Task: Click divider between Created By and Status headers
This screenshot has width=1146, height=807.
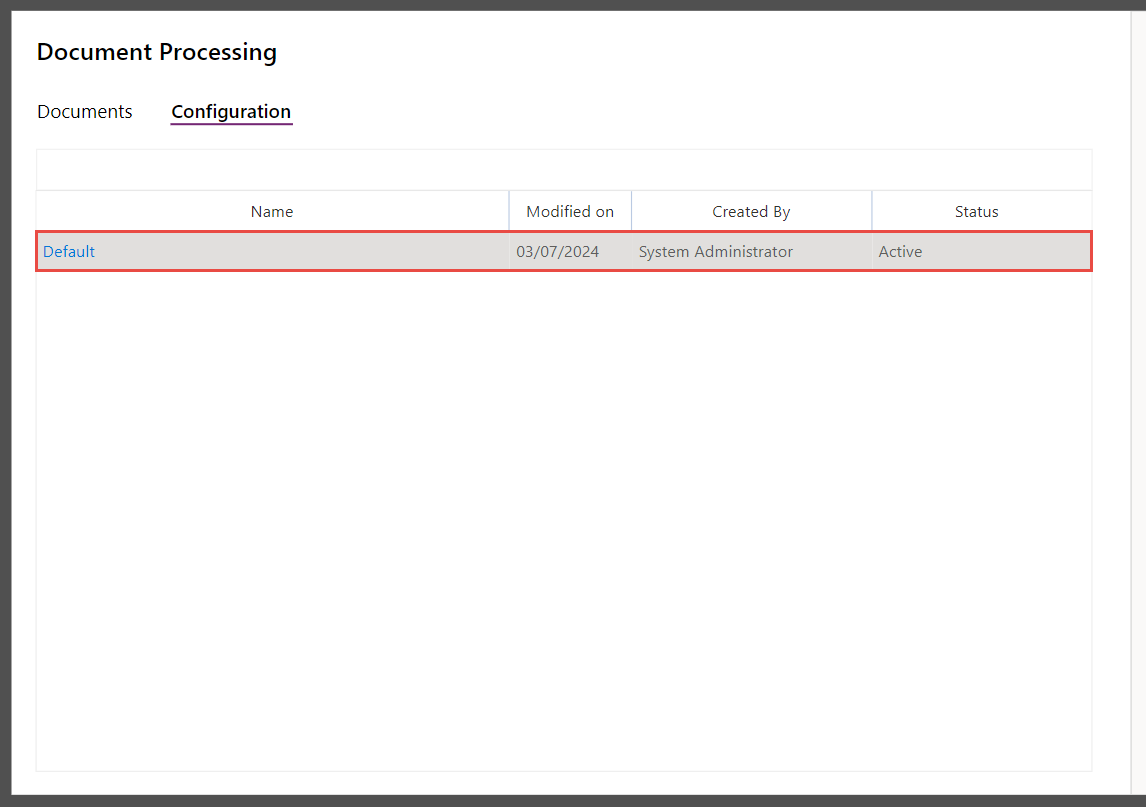Action: (872, 211)
